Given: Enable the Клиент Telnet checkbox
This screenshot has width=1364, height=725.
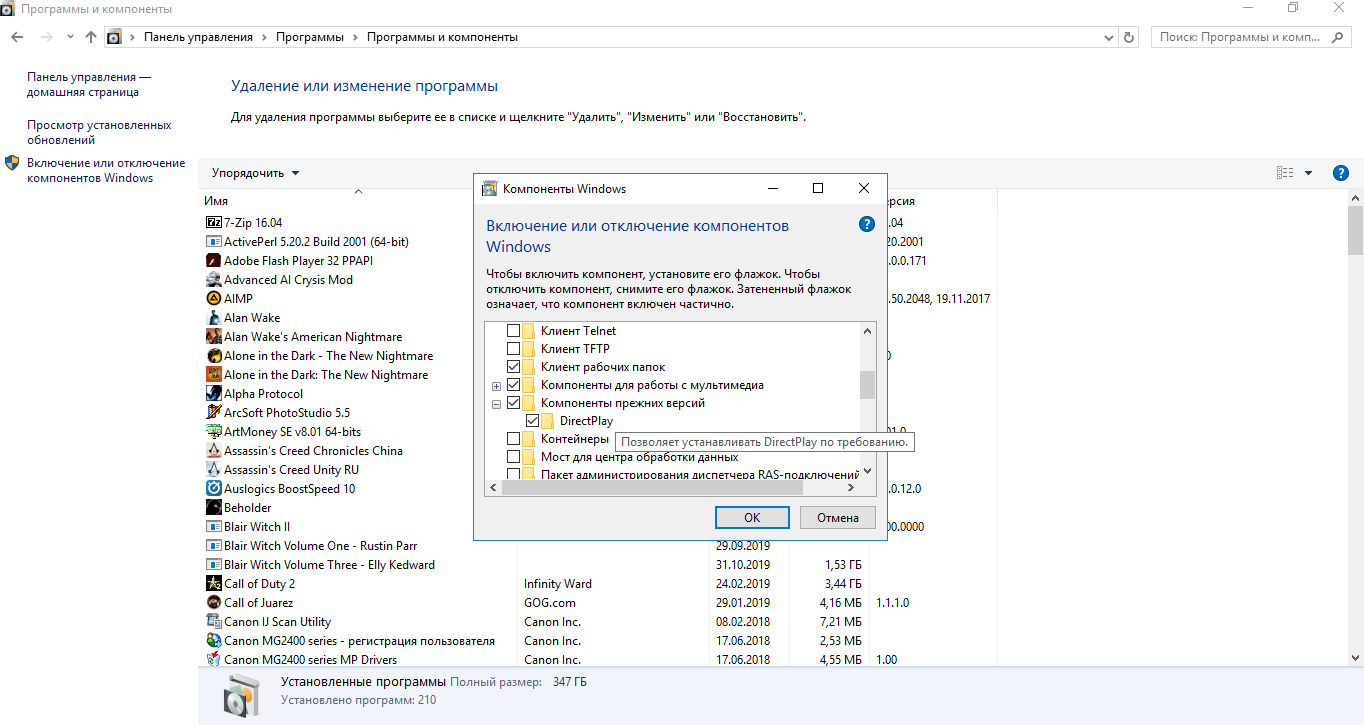Looking at the screenshot, I should pyautogui.click(x=513, y=331).
